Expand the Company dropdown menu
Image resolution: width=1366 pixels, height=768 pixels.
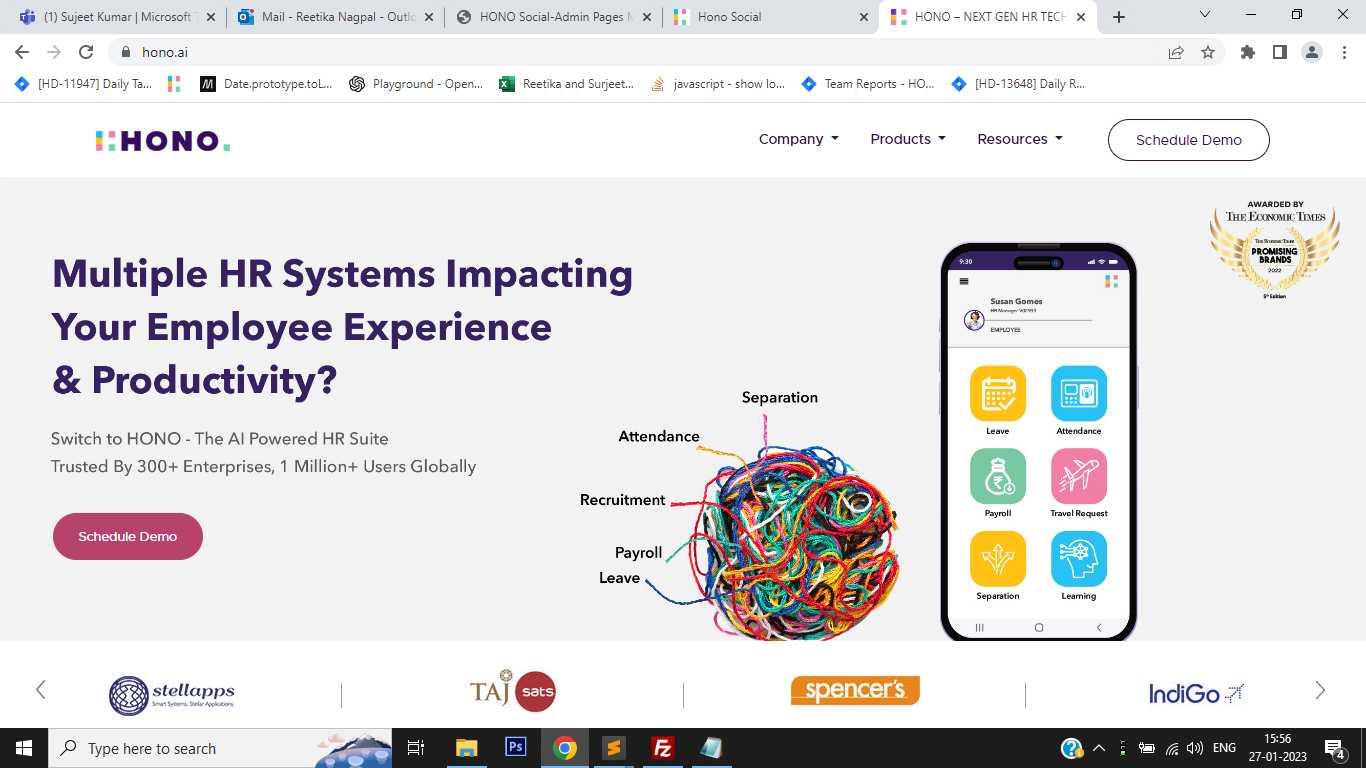pyautogui.click(x=798, y=139)
